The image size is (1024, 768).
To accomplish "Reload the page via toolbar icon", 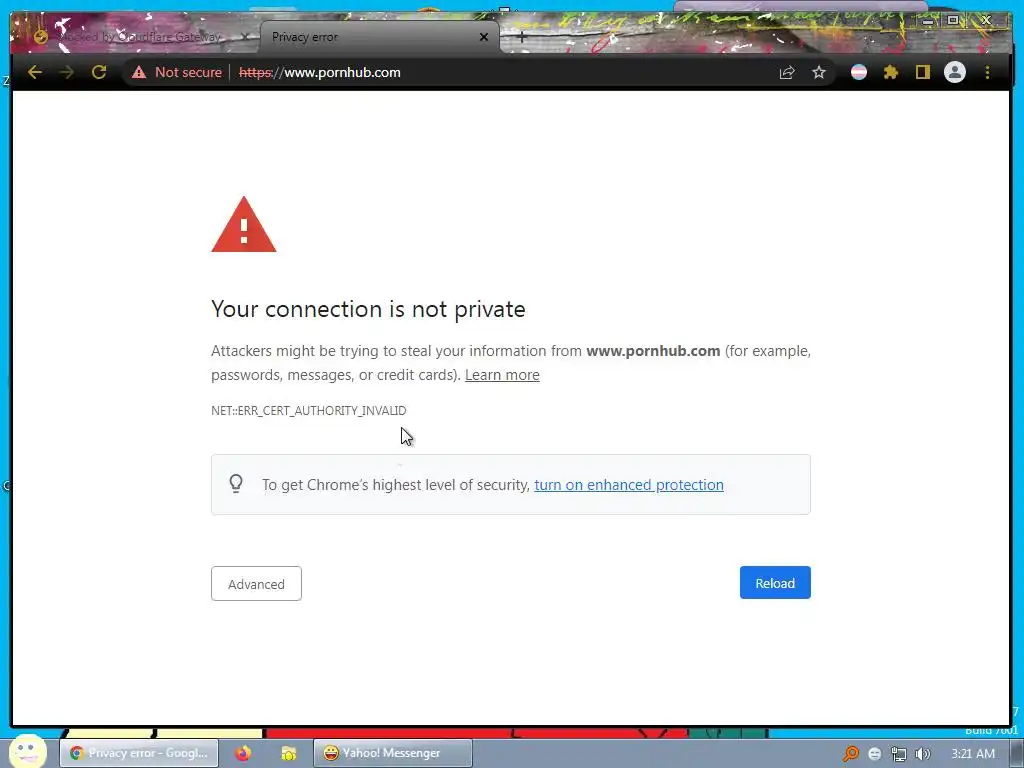I will pos(99,72).
